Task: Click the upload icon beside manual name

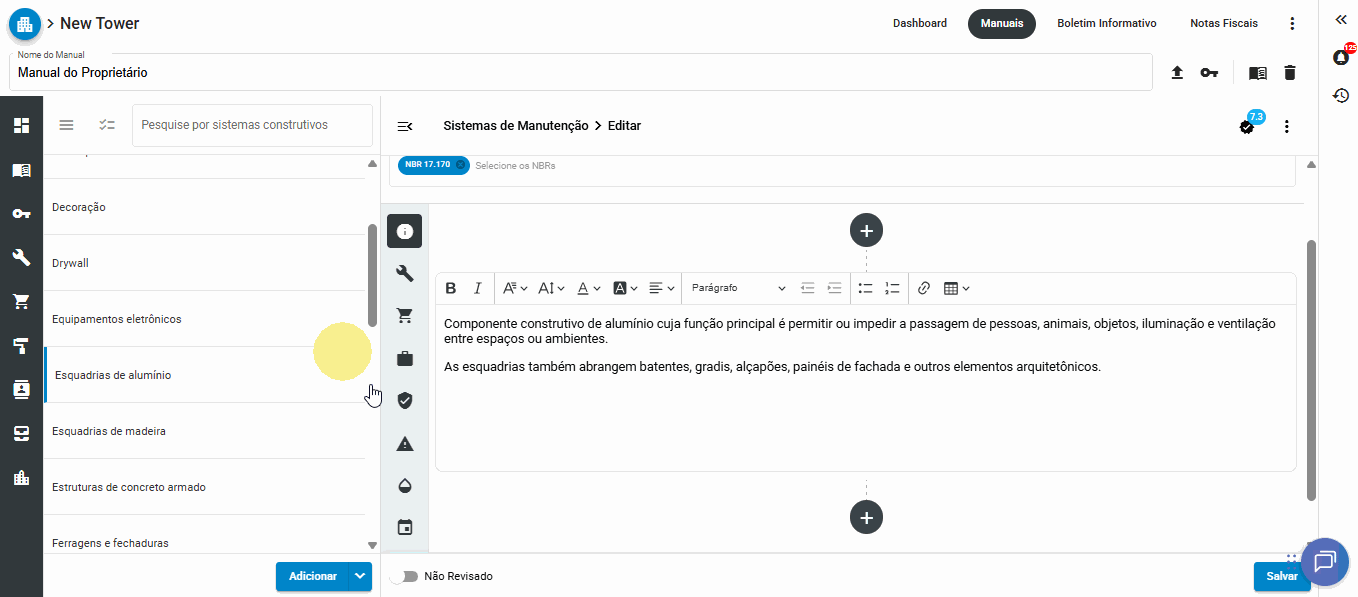Action: pyautogui.click(x=1177, y=73)
